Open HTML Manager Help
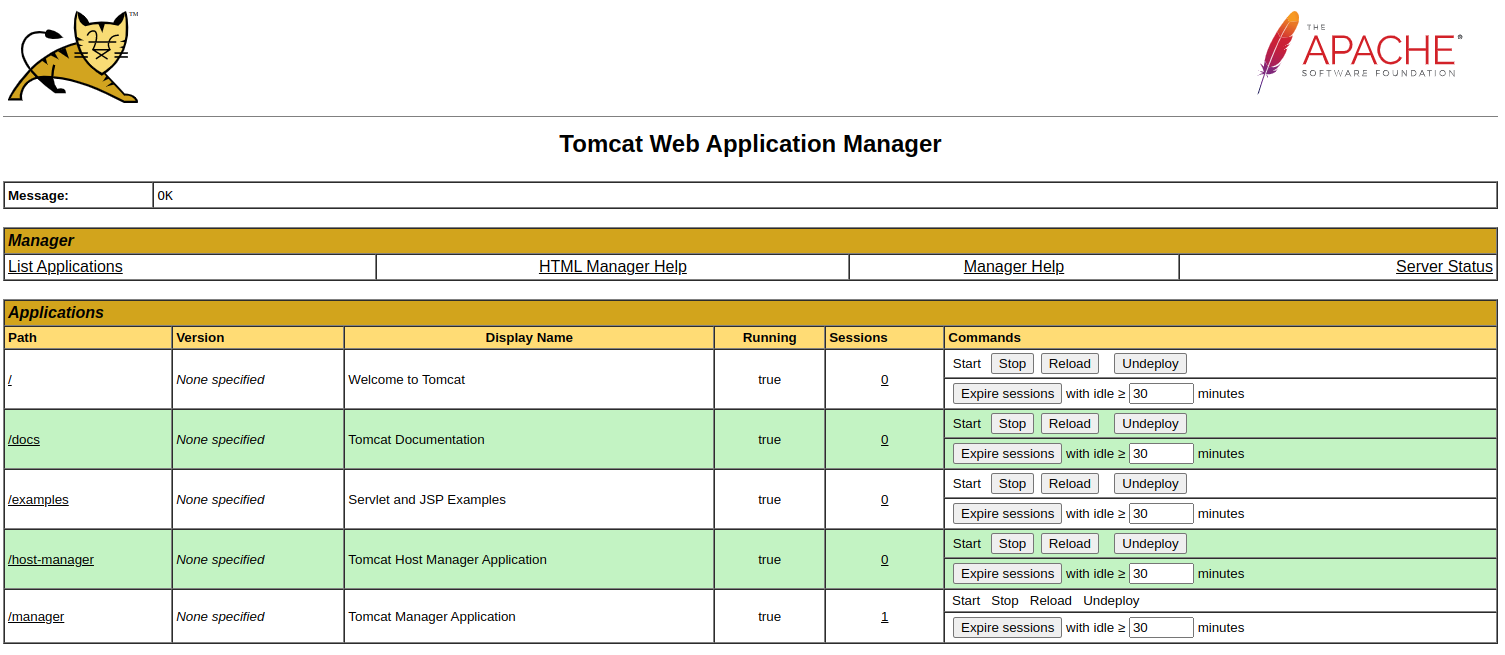 [612, 267]
